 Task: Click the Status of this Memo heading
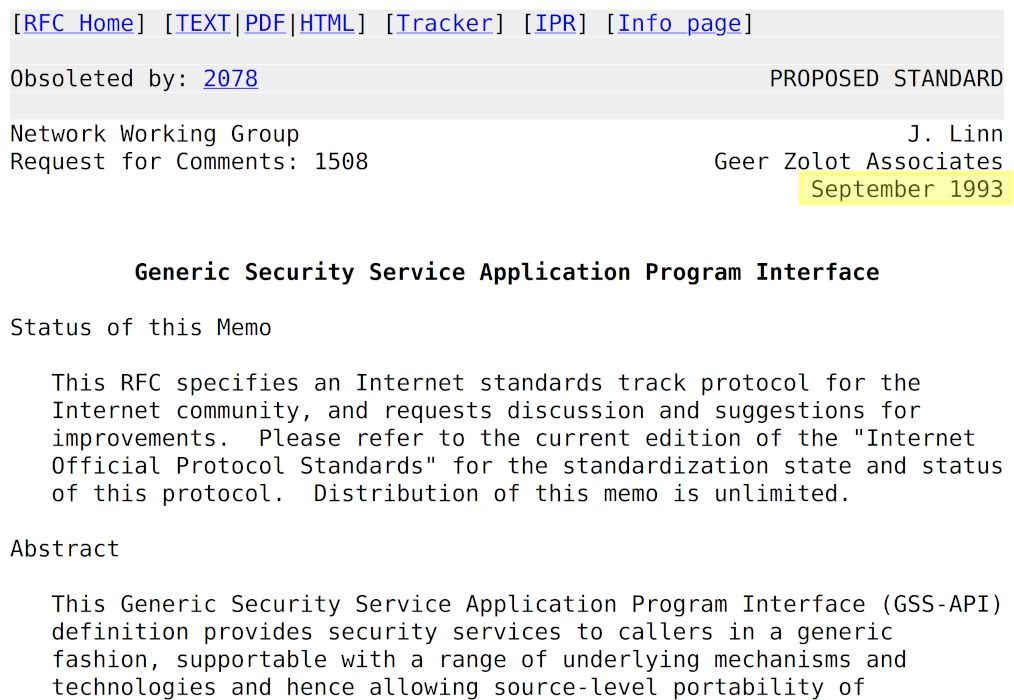[140, 328]
